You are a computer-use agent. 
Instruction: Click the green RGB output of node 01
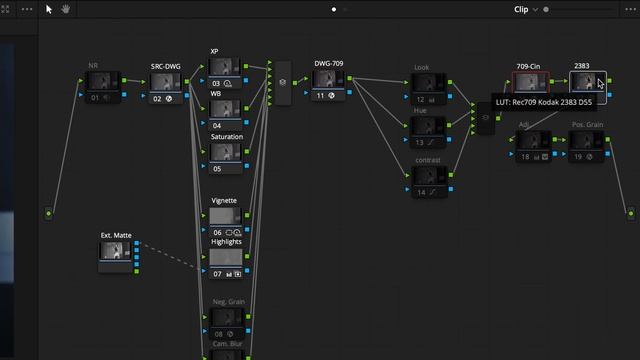(124, 80)
